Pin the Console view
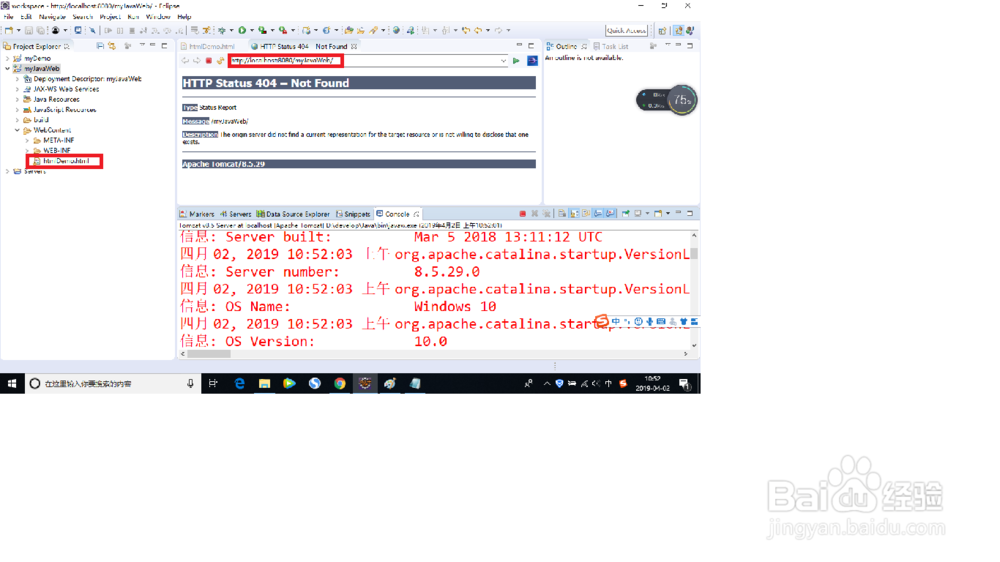1000x562 pixels. point(626,214)
